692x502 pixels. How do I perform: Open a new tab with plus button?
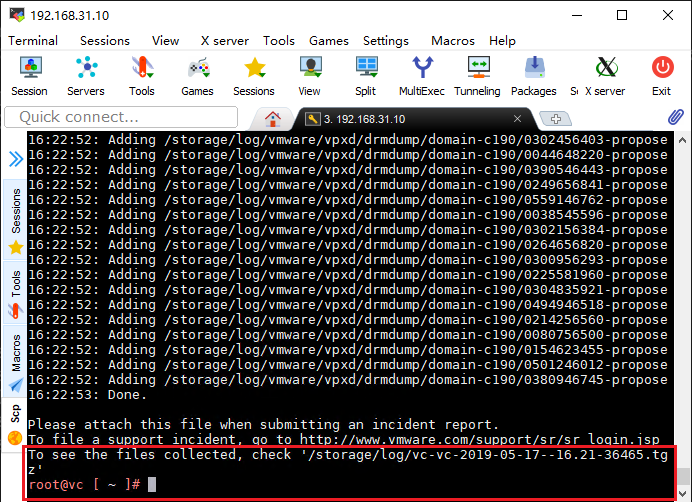tap(556, 119)
